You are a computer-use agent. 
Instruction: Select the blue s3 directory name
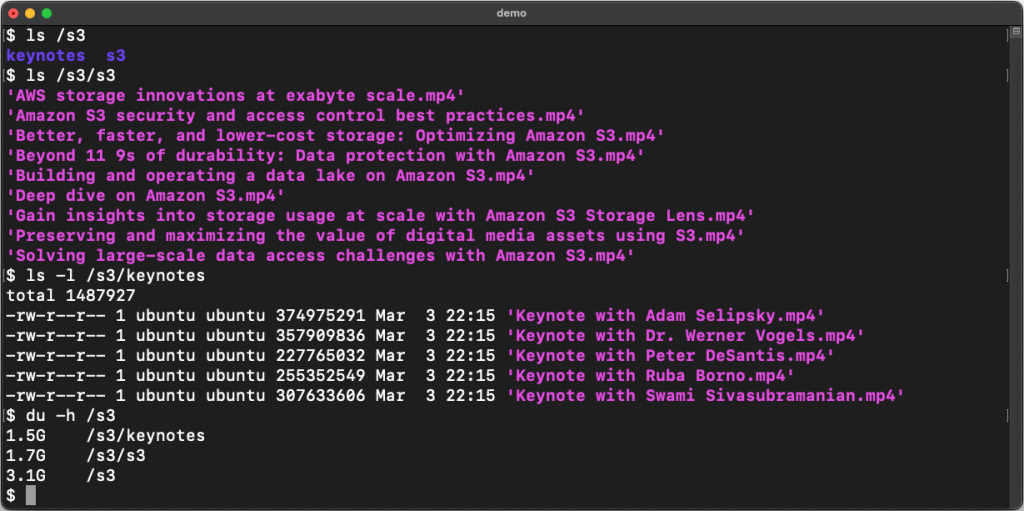click(x=116, y=56)
